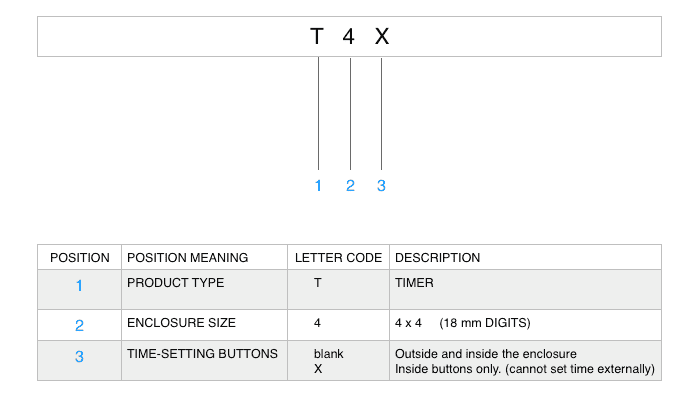
Task: Select the blue position number 3 under the diagram
Action: click(381, 186)
